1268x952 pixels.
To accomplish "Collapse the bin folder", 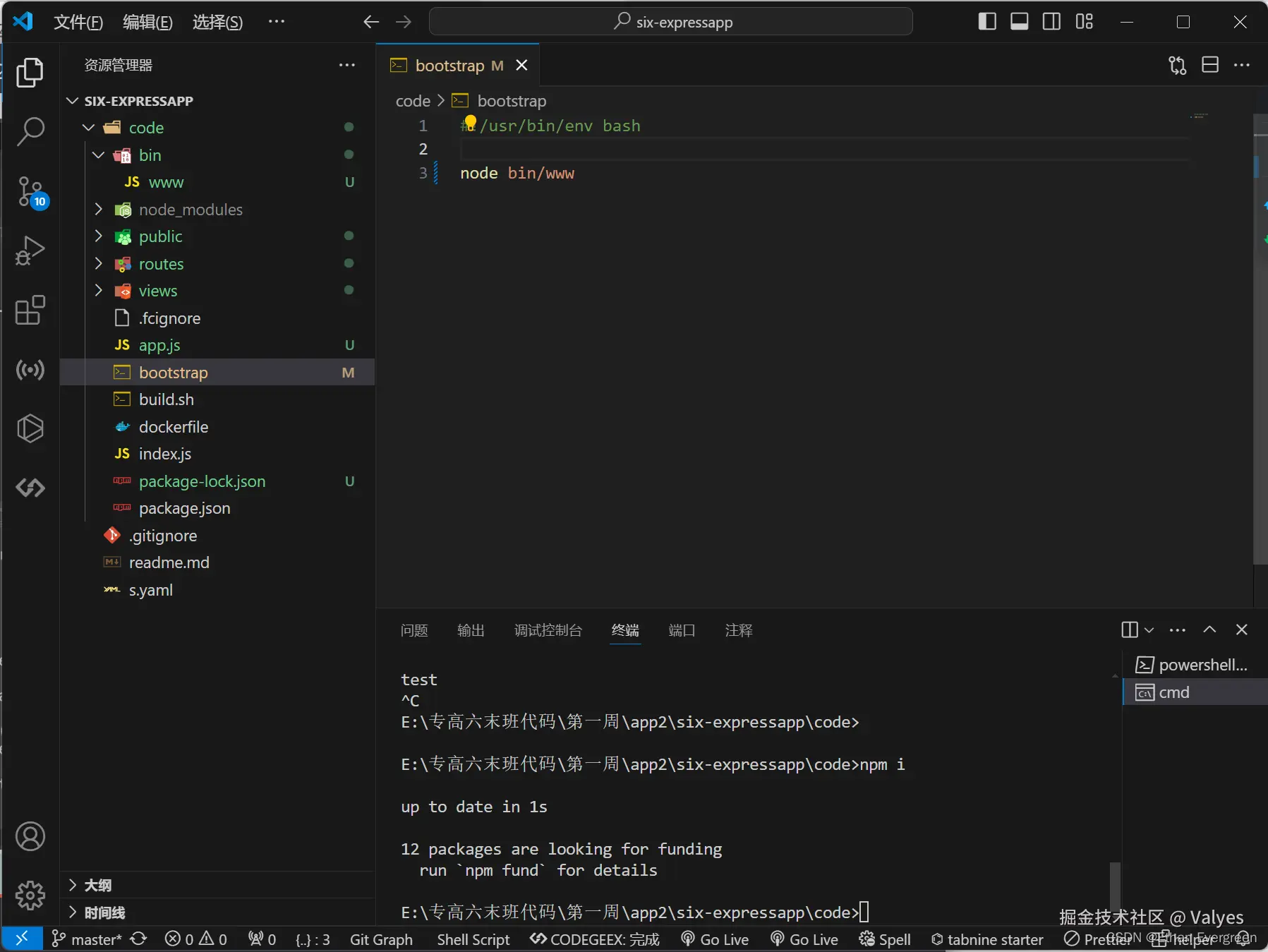I will pyautogui.click(x=98, y=155).
